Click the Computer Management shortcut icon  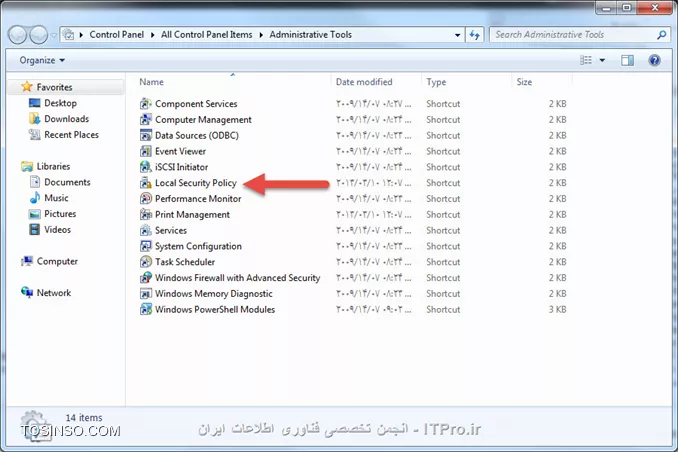pos(146,119)
